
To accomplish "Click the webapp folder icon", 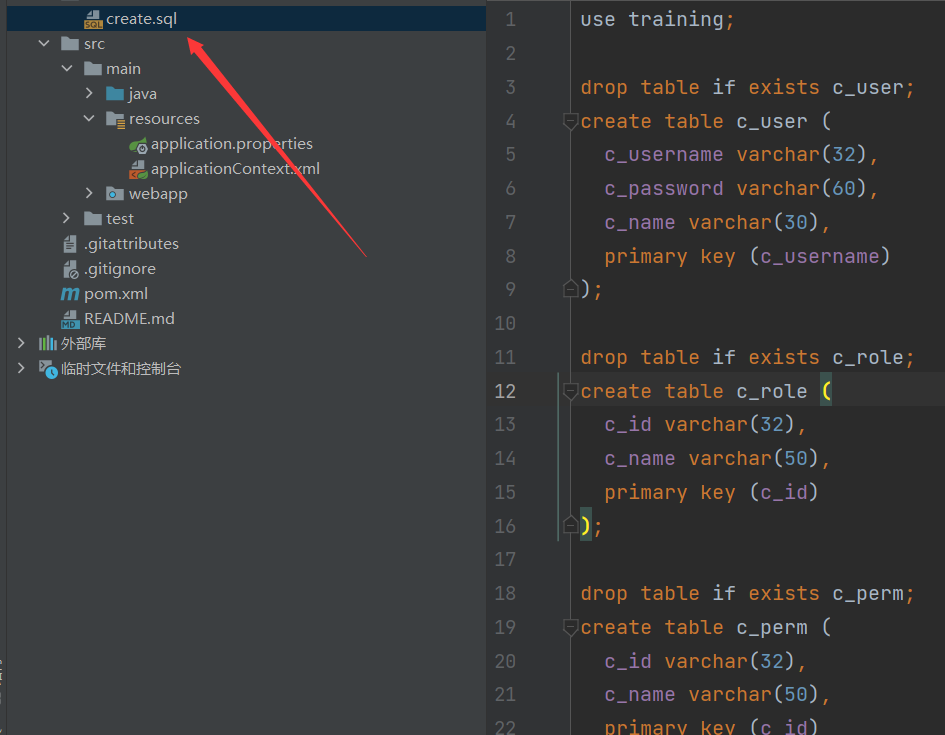I will pyautogui.click(x=115, y=193).
